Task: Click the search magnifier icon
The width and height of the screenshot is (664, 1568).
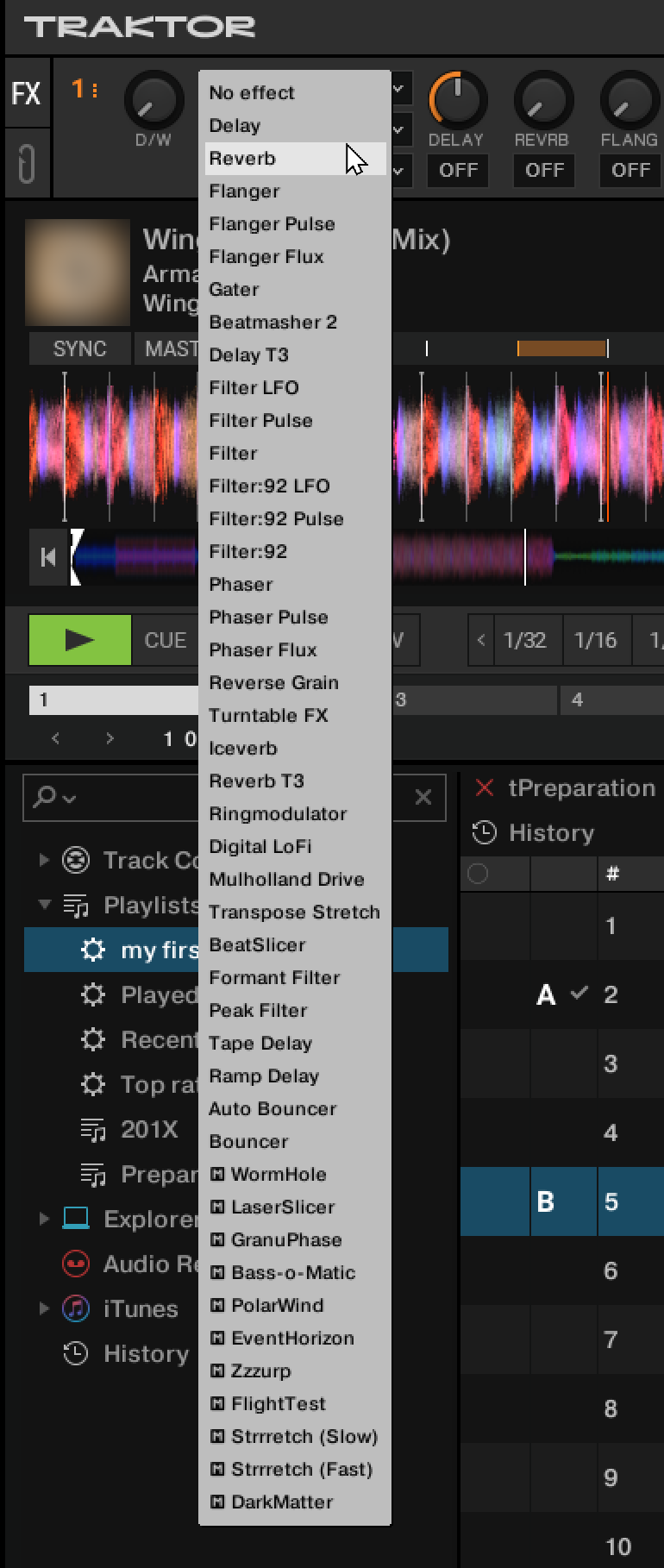Action: pos(45,796)
